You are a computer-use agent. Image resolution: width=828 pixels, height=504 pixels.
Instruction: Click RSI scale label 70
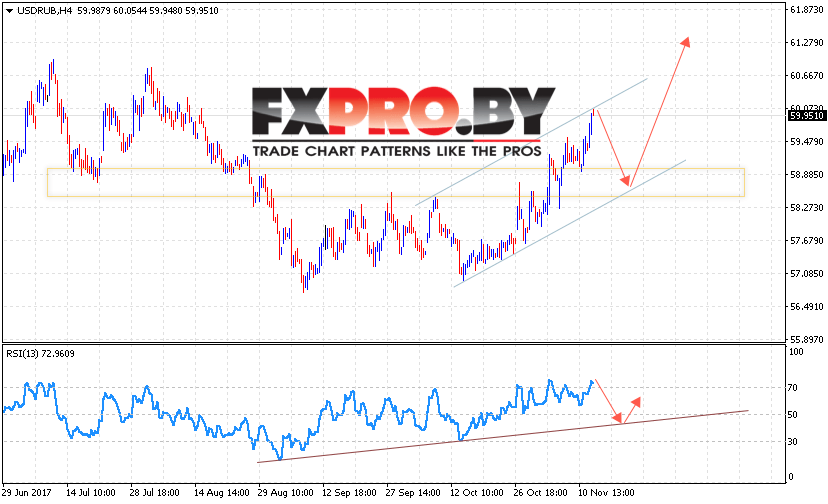792,388
